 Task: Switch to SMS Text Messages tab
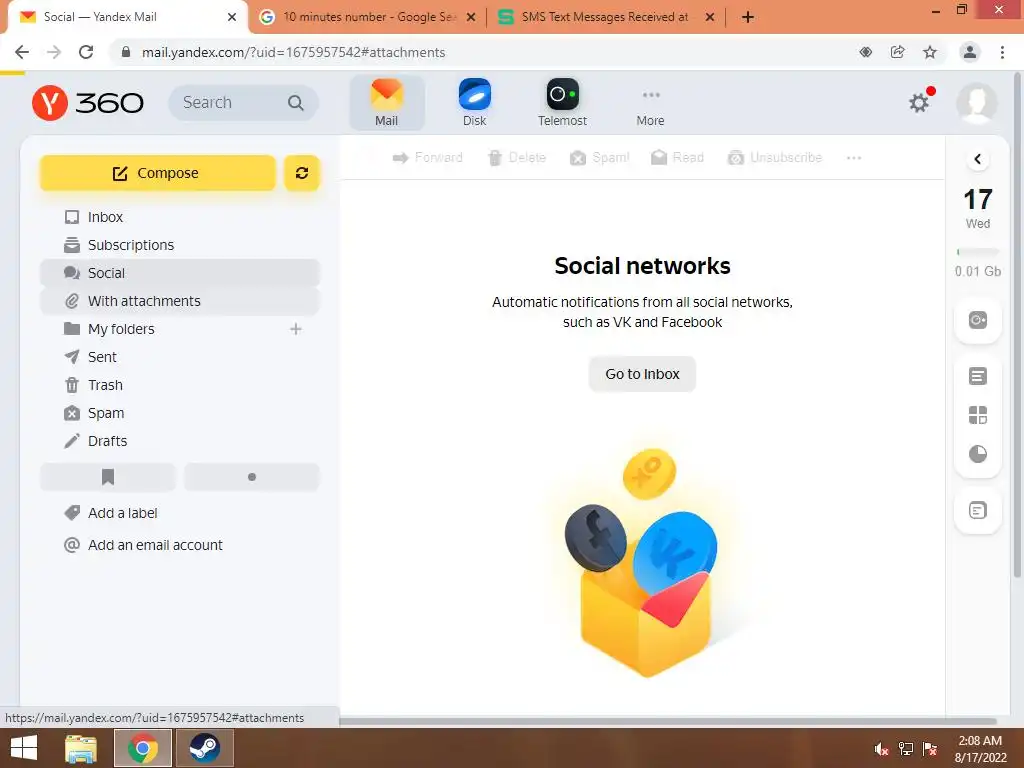607,17
